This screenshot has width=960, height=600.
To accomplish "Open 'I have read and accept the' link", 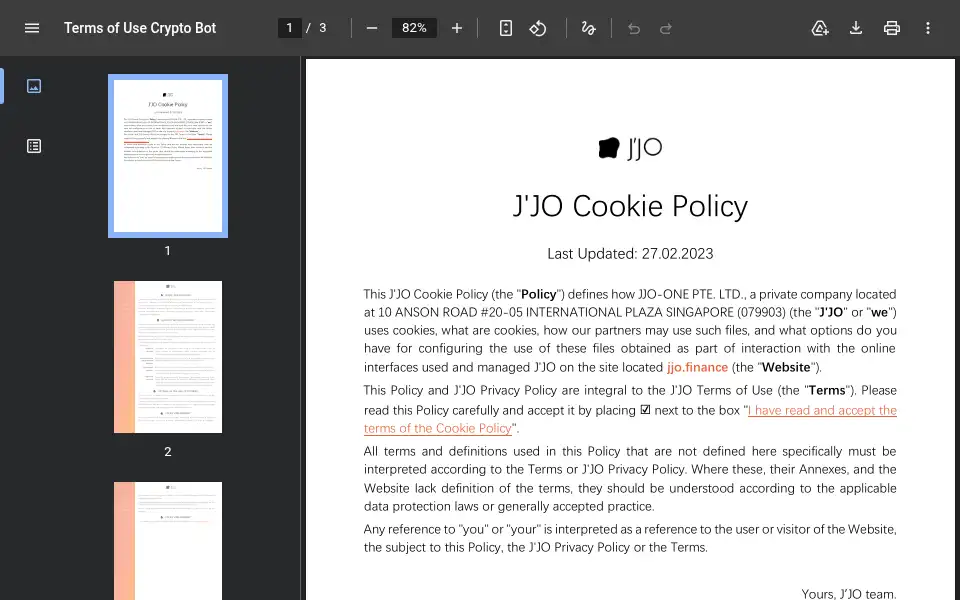I will pyautogui.click(x=822, y=410).
